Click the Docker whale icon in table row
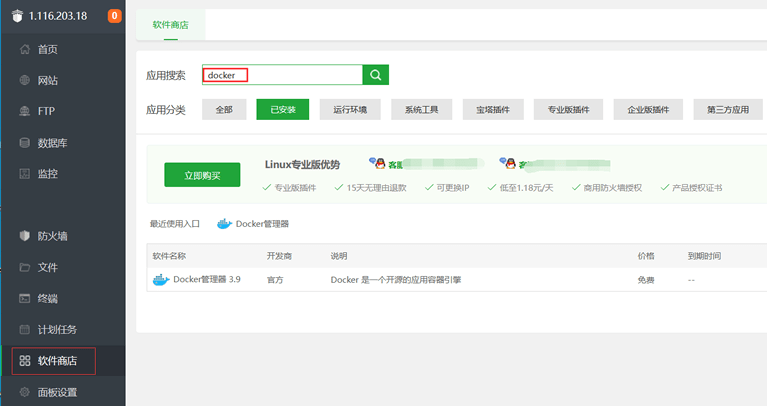 (x=161, y=280)
